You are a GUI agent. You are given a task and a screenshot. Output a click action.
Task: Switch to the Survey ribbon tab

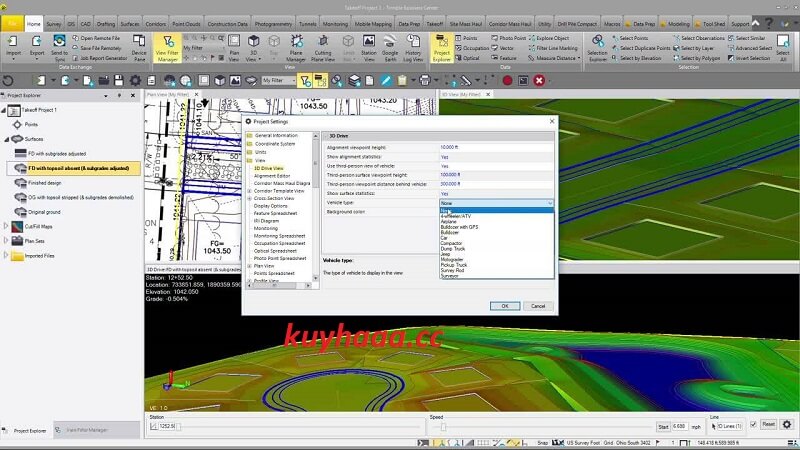click(54, 24)
